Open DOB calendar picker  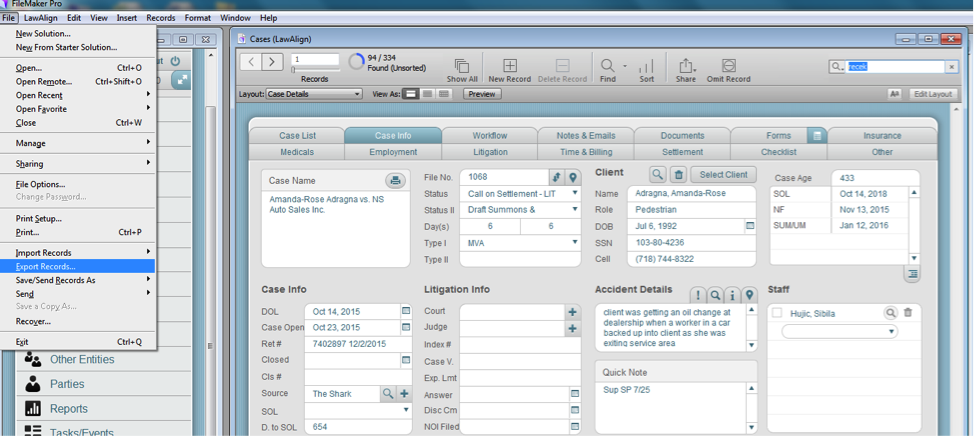click(750, 226)
